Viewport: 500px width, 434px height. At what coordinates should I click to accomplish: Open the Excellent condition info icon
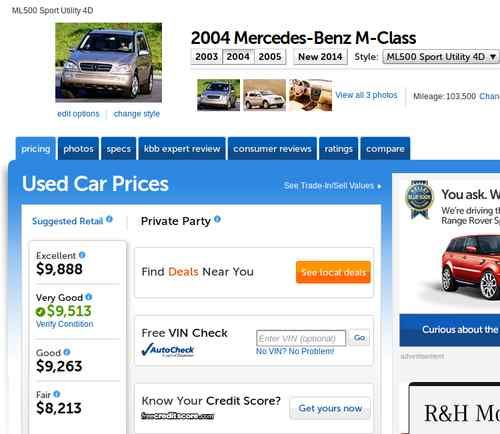point(82,255)
